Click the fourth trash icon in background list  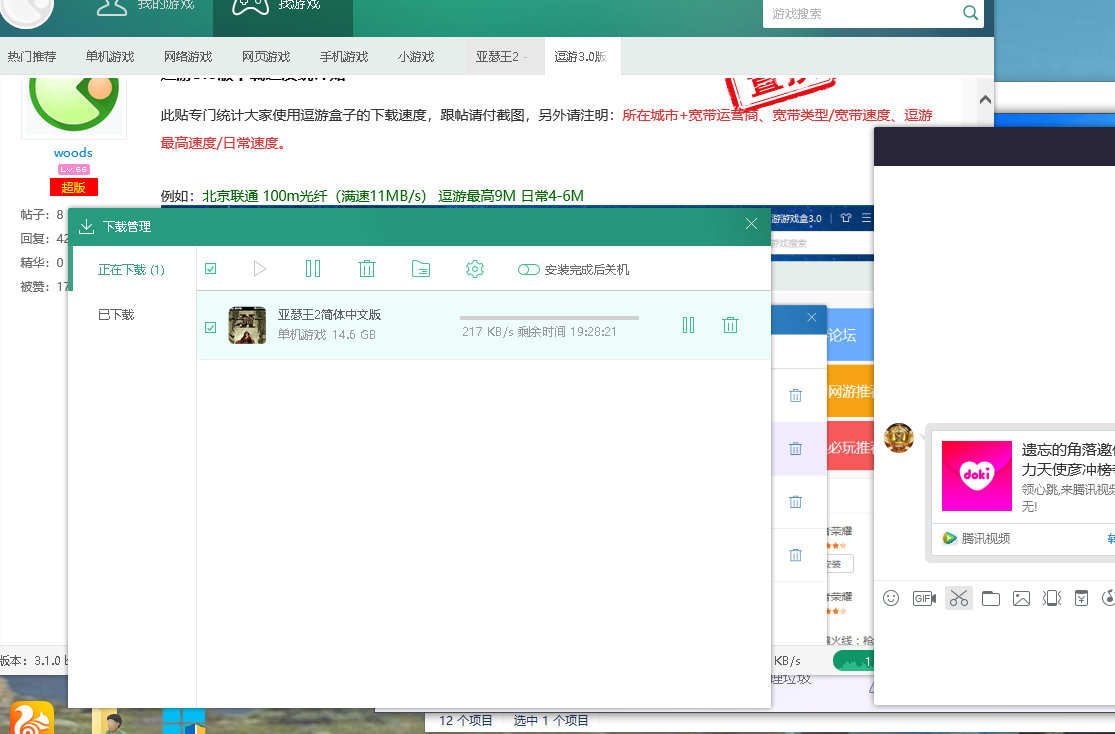(796, 555)
